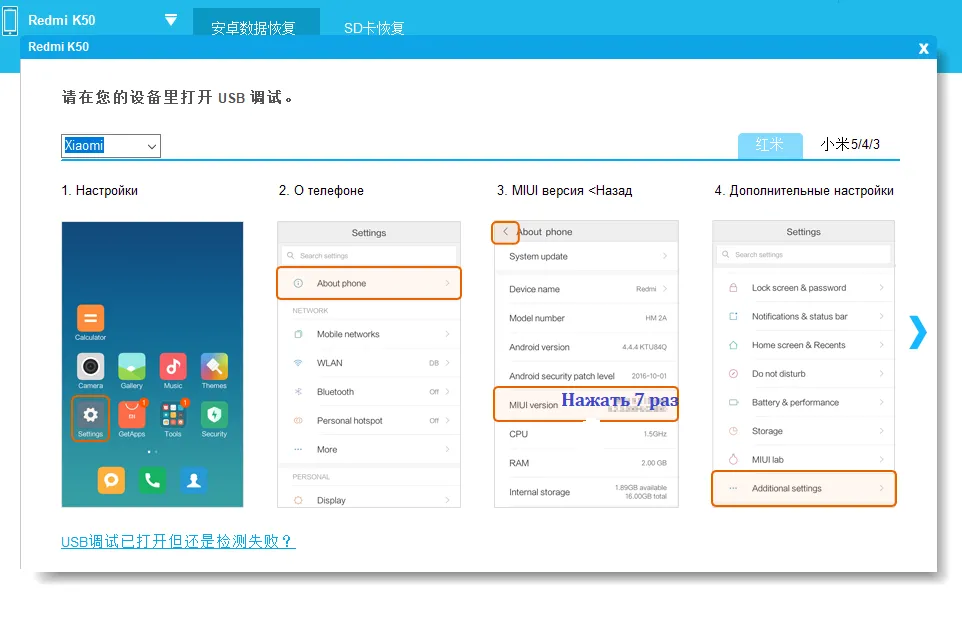Click Notifications & status bar row in step 4
962x621 pixels.
tap(804, 317)
